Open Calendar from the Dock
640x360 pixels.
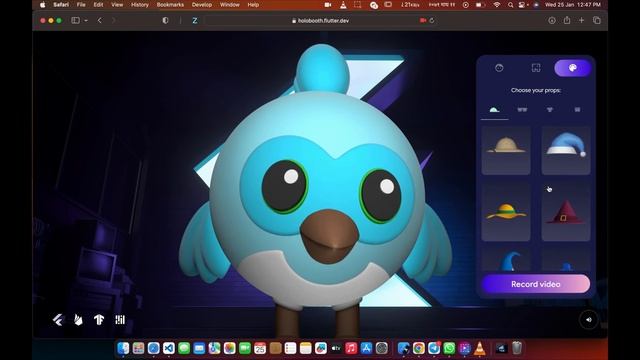click(x=260, y=348)
